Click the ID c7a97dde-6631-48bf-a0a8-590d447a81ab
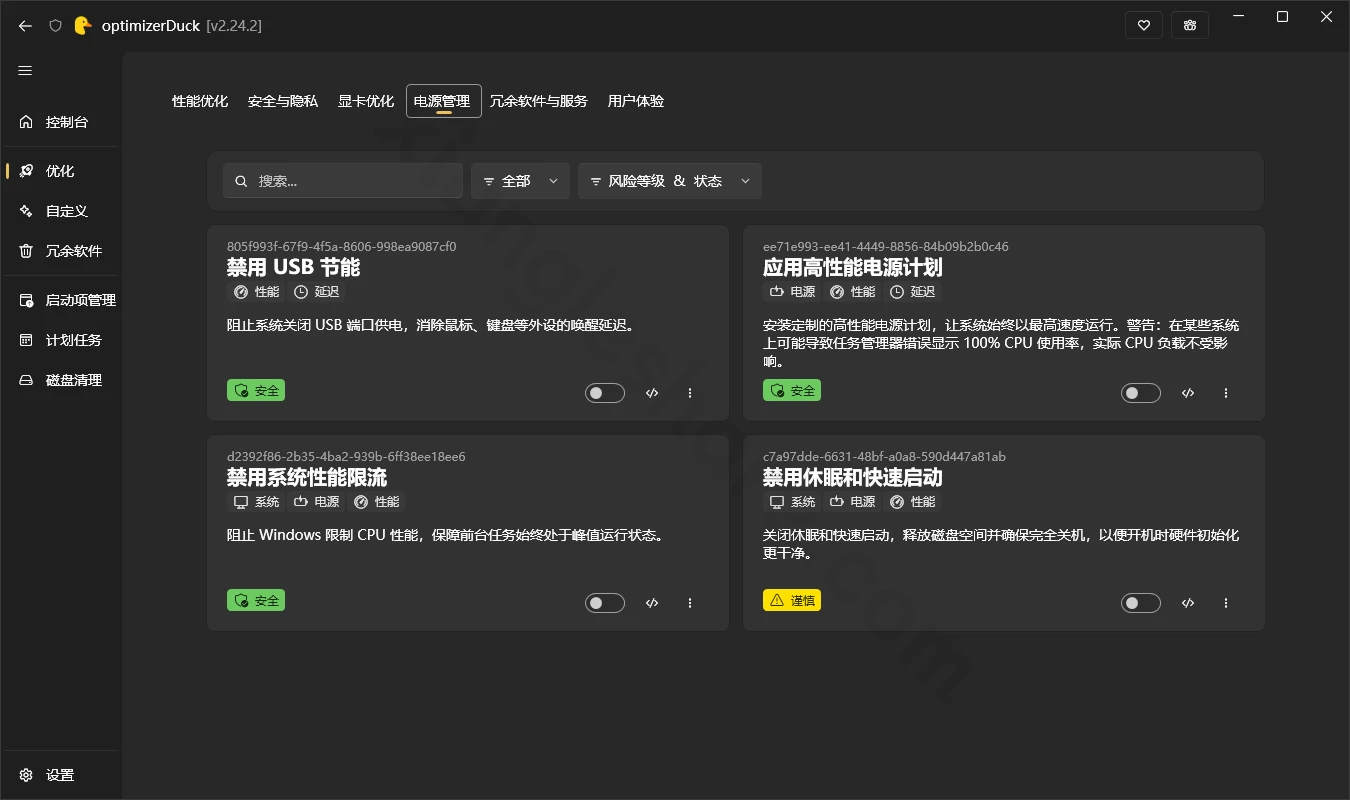The width and height of the screenshot is (1350, 800). coord(884,457)
